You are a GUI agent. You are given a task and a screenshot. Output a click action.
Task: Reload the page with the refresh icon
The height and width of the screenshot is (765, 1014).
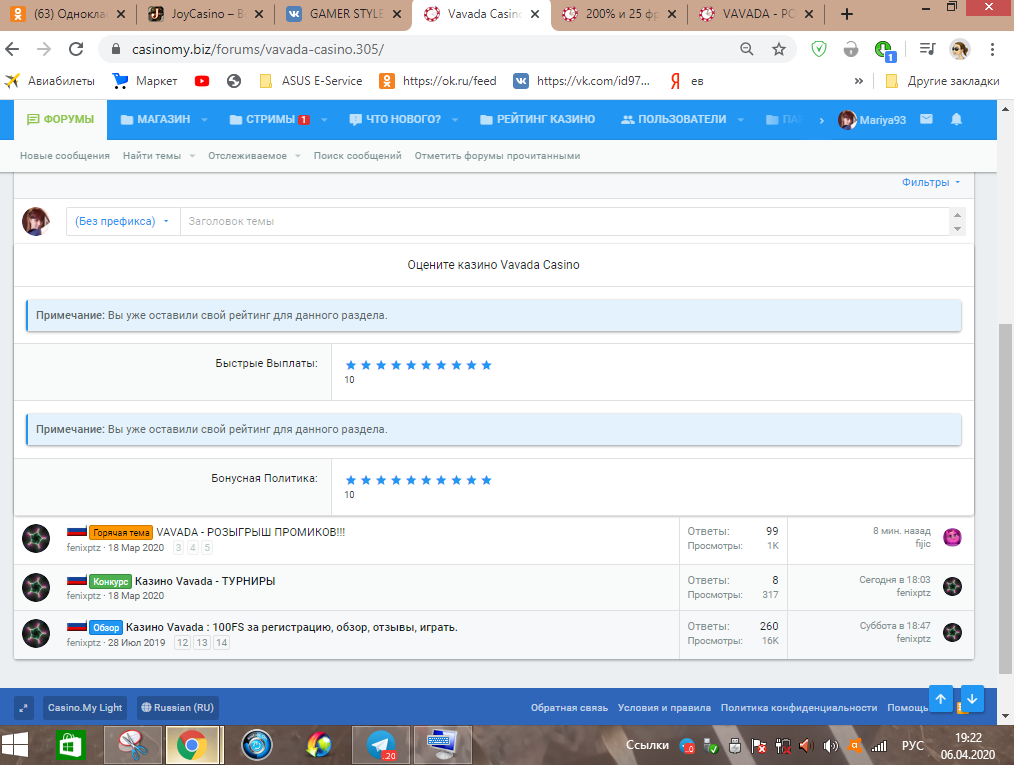(76, 49)
